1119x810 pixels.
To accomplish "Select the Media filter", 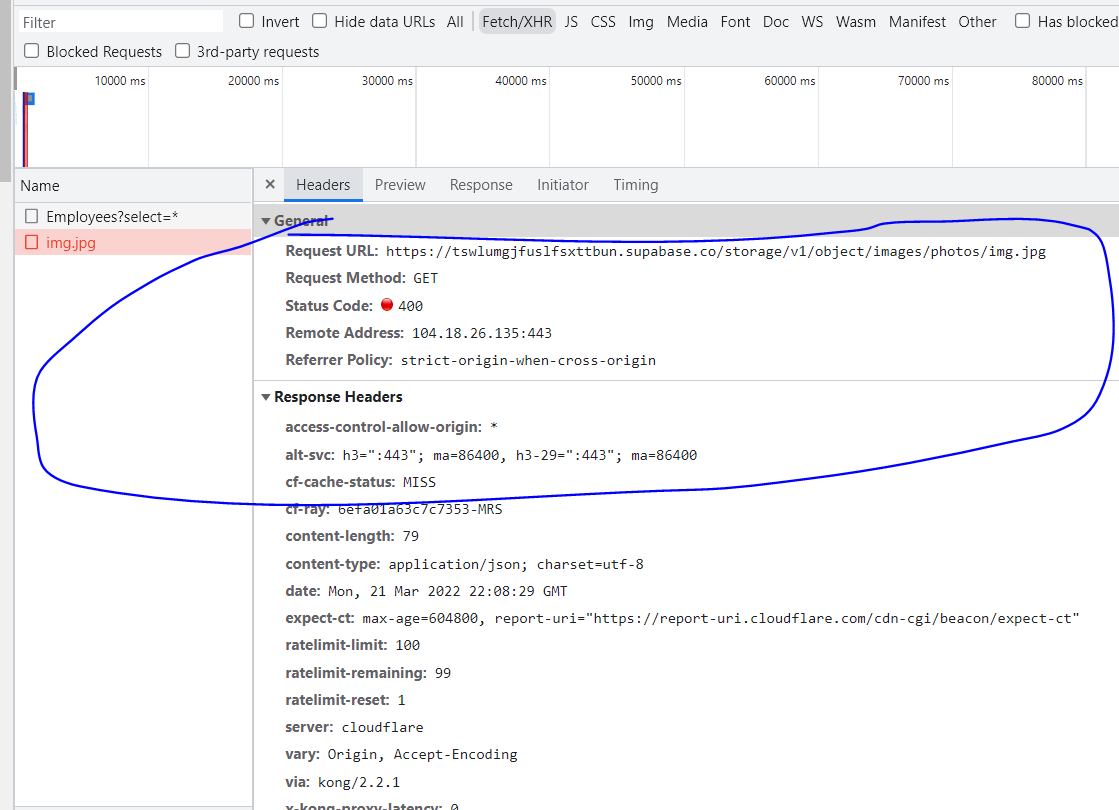I will click(x=687, y=21).
